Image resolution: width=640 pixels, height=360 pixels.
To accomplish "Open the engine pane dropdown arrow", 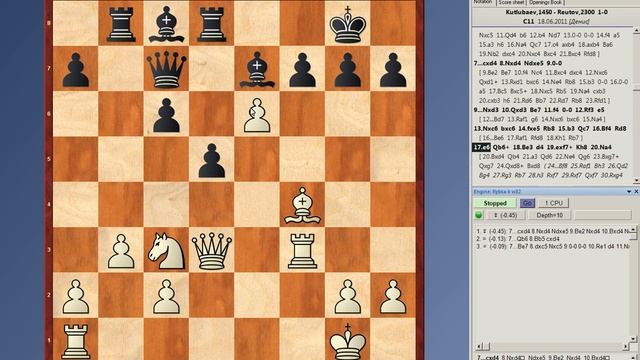I will (x=629, y=191).
